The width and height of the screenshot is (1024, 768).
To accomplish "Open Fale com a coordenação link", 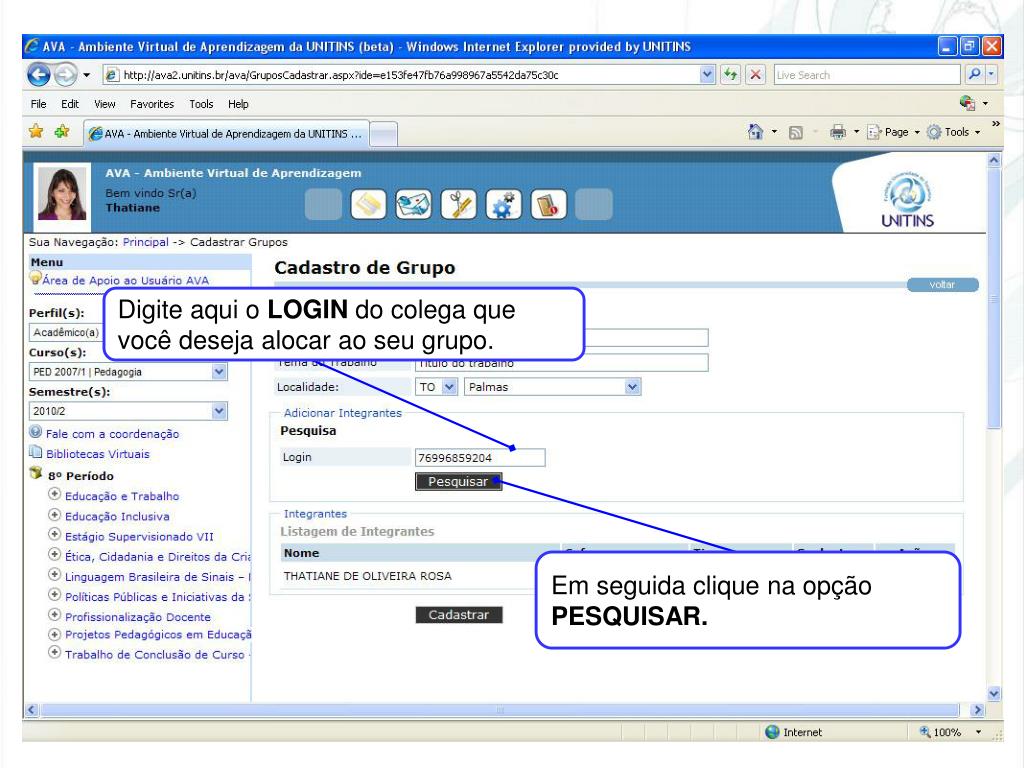I will coord(112,434).
